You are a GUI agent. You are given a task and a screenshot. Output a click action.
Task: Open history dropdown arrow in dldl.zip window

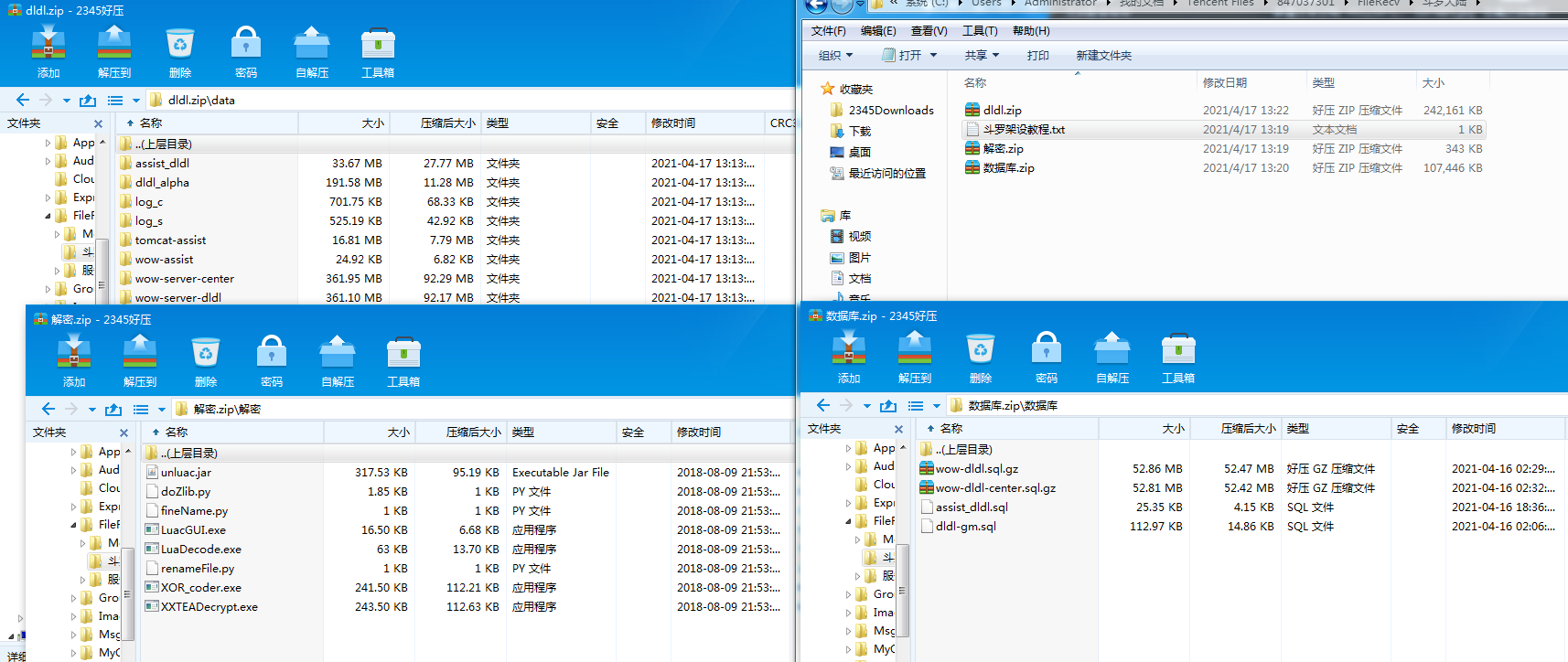66,101
